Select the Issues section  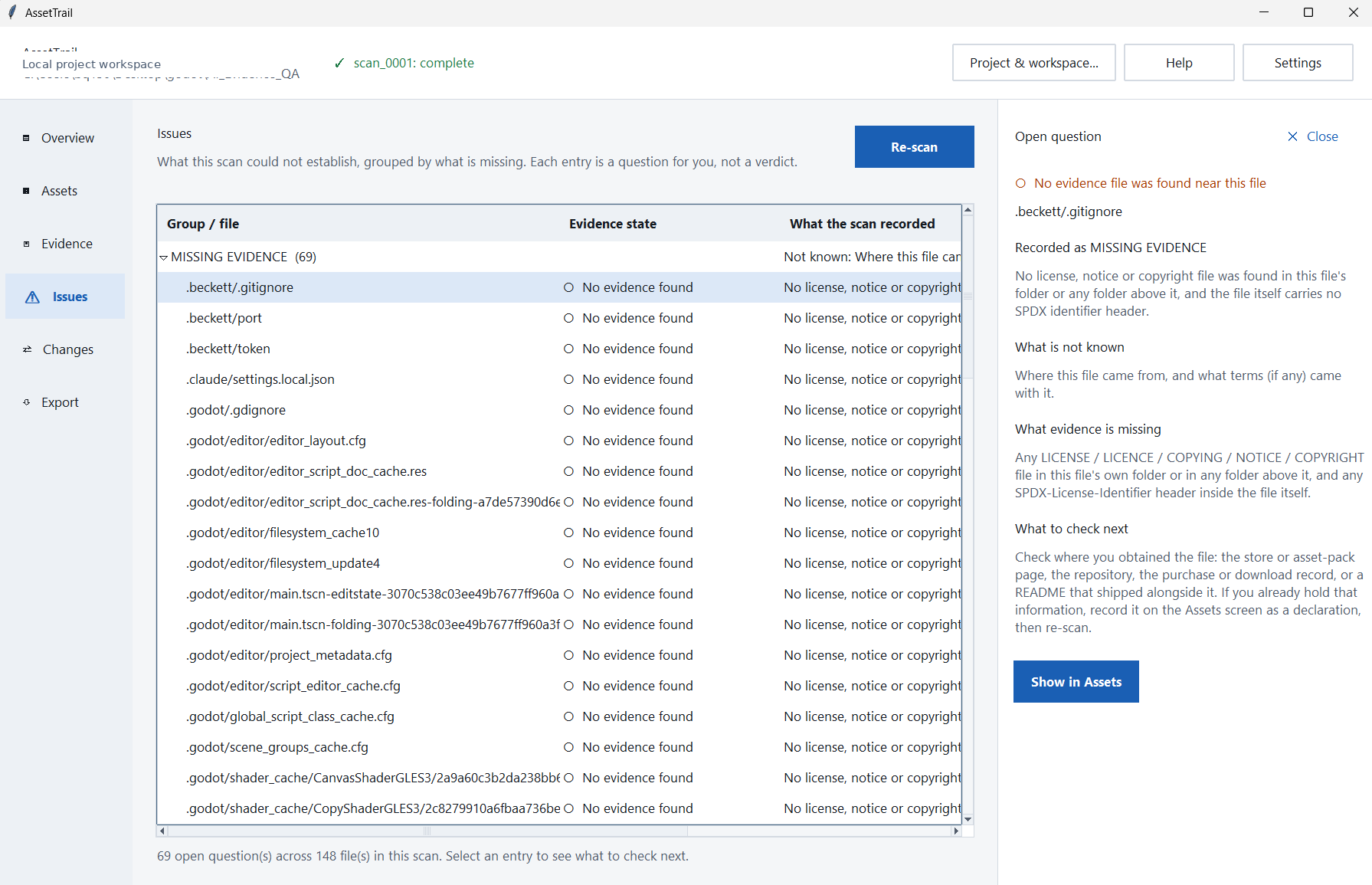65,297
